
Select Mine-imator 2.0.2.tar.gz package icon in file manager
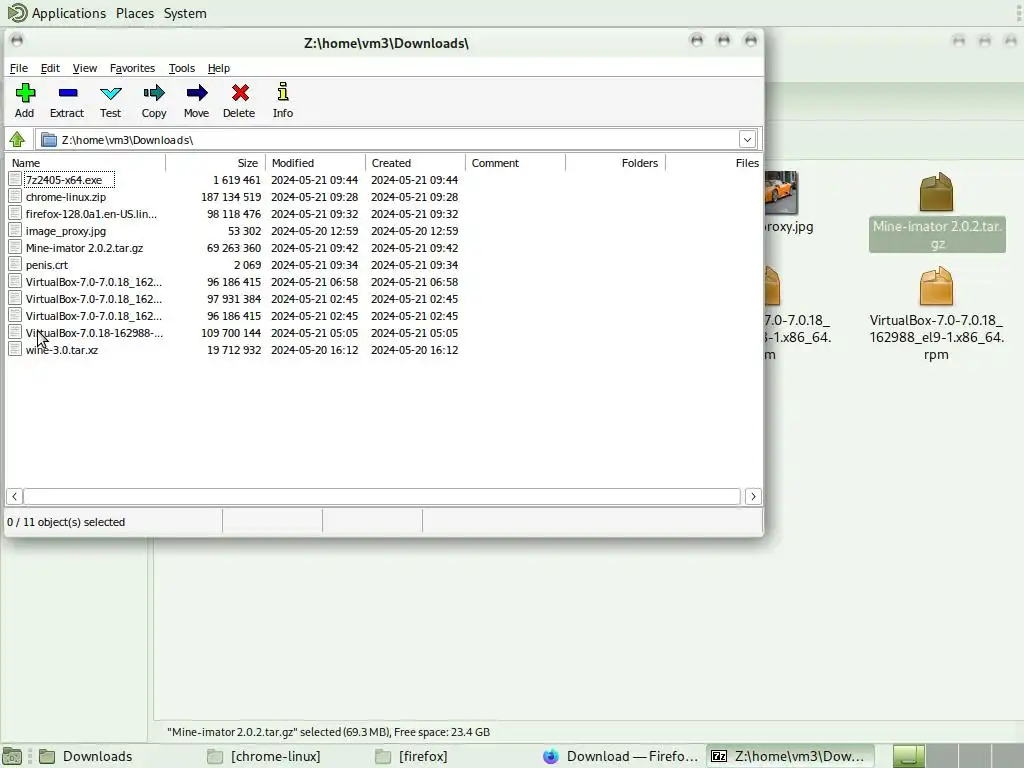pyautogui.click(x=936, y=192)
